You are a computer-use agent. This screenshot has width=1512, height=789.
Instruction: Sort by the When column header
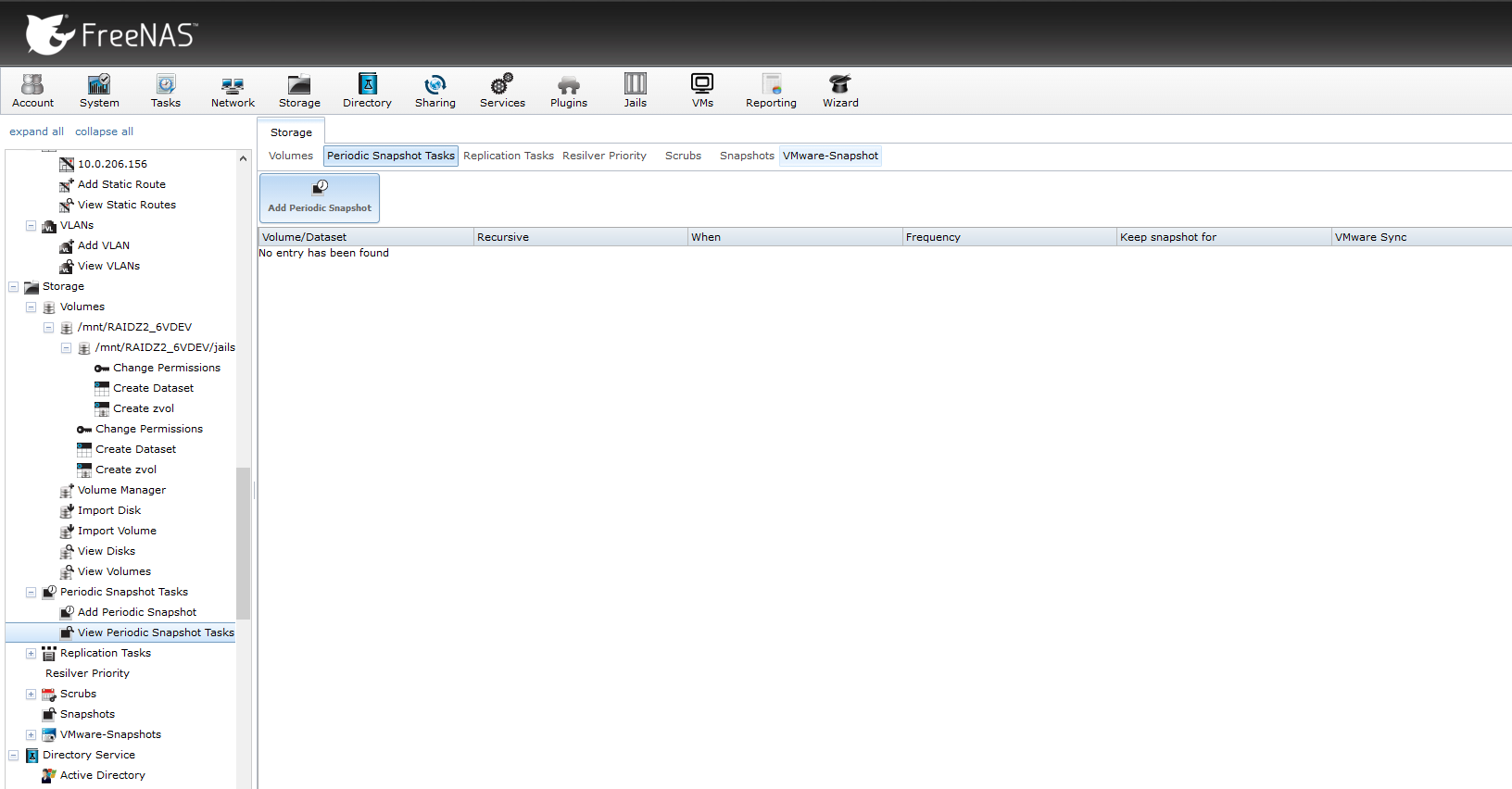tap(795, 237)
